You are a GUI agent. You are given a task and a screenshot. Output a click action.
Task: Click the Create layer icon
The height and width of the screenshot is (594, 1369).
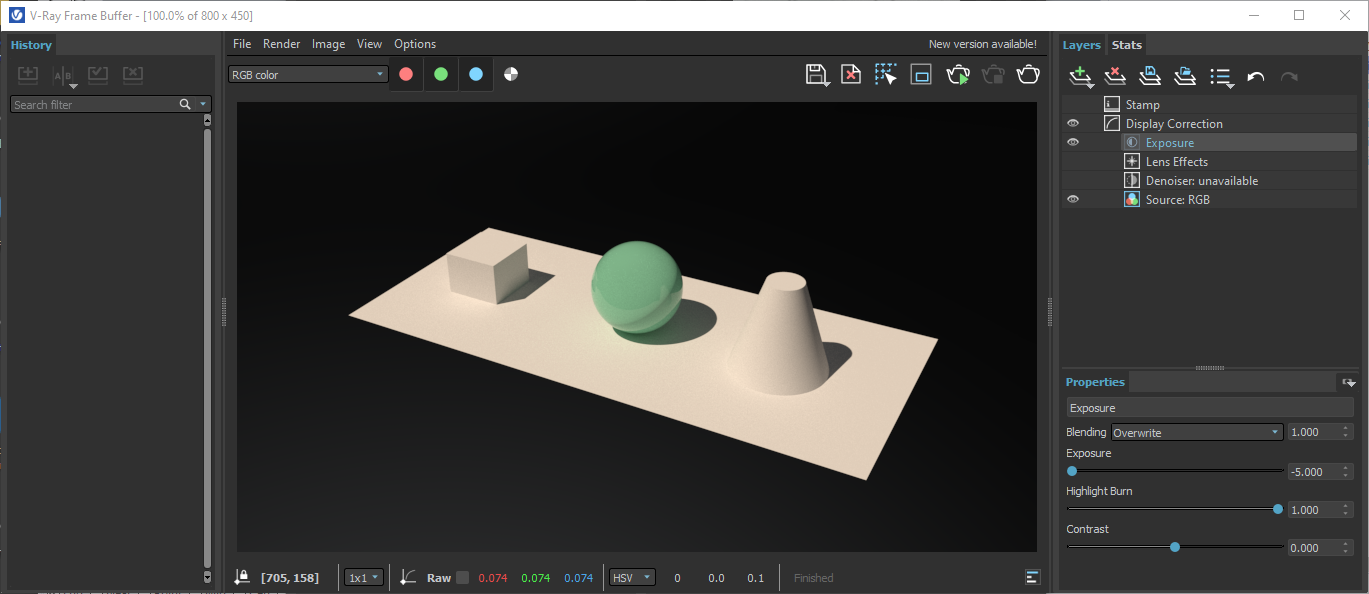(1080, 76)
